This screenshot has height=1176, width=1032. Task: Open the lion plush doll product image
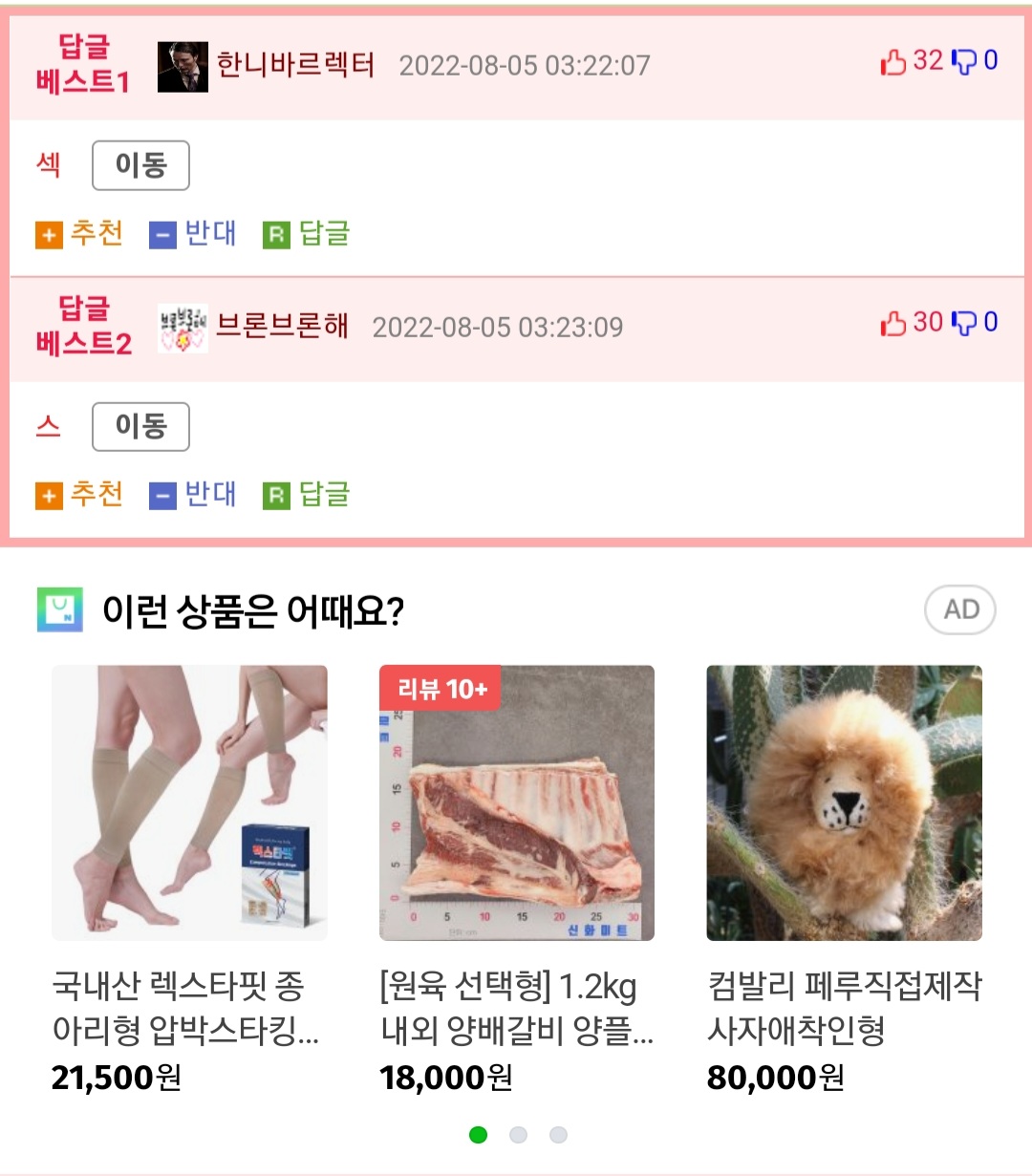845,803
